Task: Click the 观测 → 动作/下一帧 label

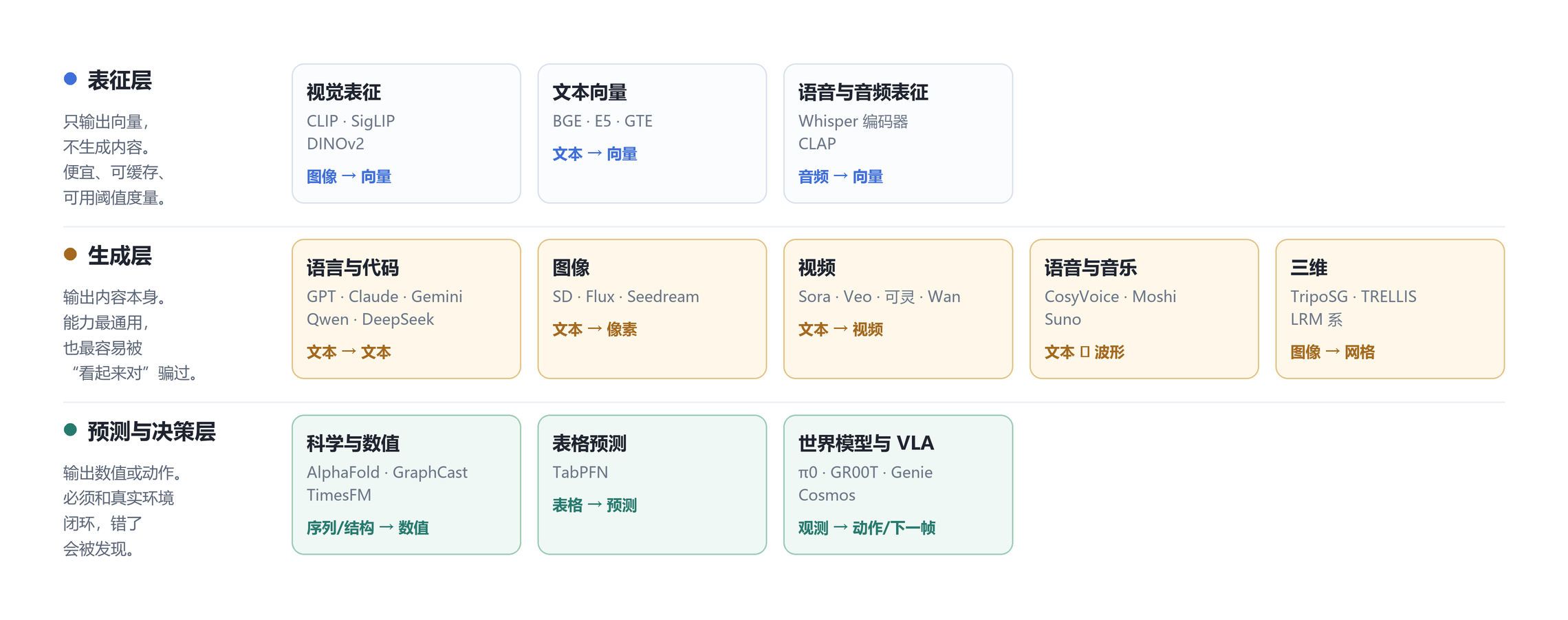Action: click(x=867, y=528)
